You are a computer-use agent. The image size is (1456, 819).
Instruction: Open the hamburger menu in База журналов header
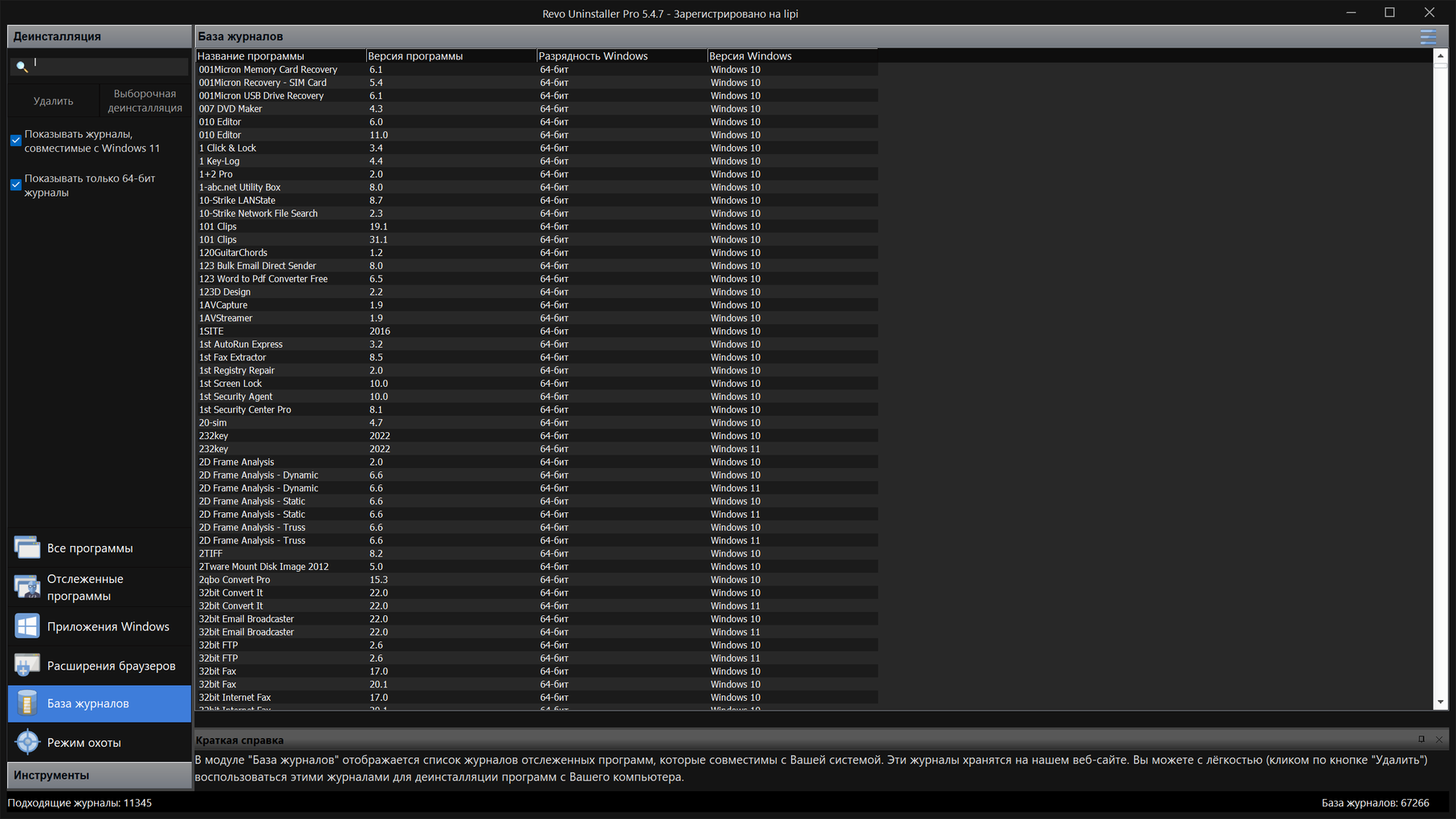click(x=1428, y=36)
